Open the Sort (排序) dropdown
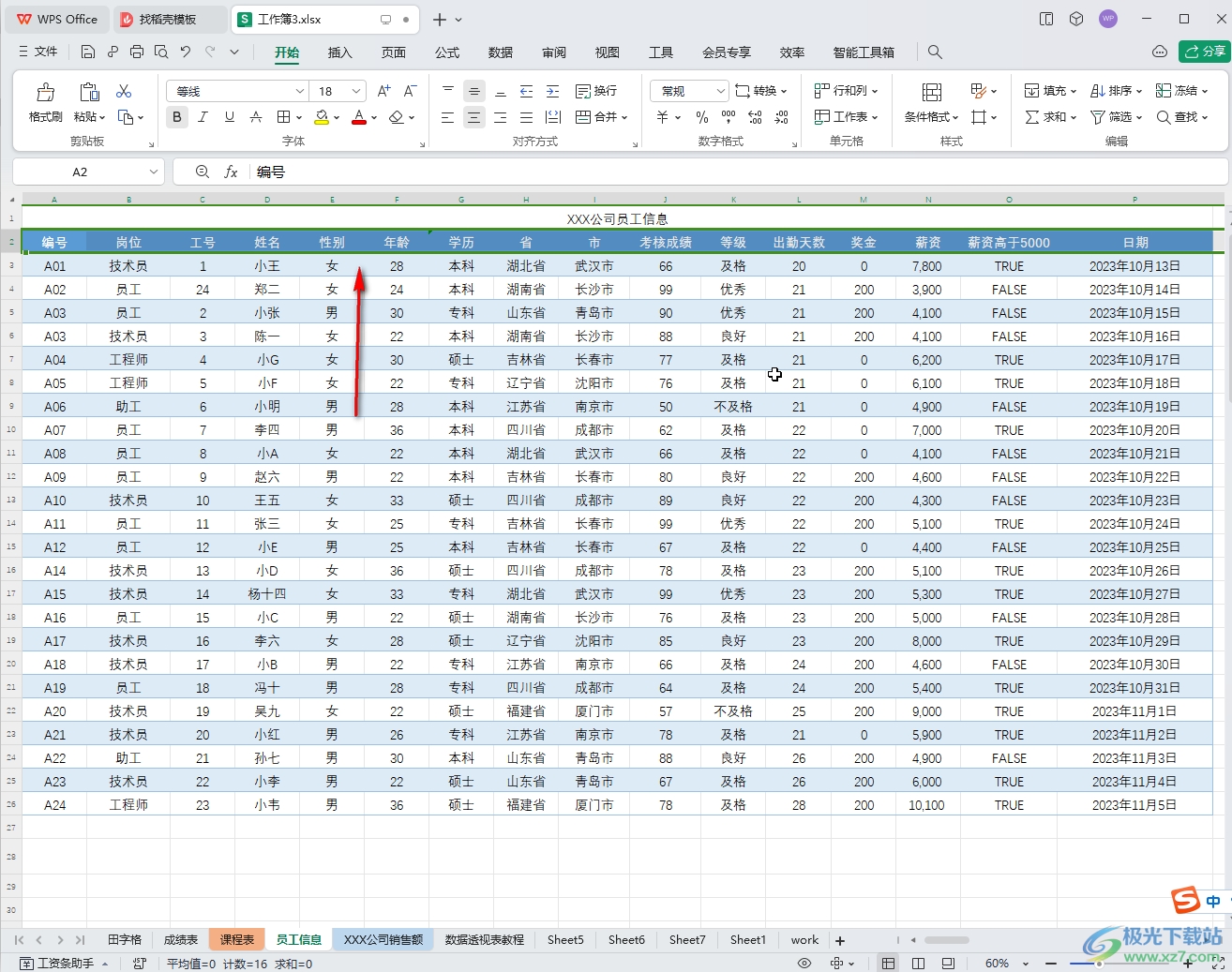1232x972 pixels. tap(1116, 91)
